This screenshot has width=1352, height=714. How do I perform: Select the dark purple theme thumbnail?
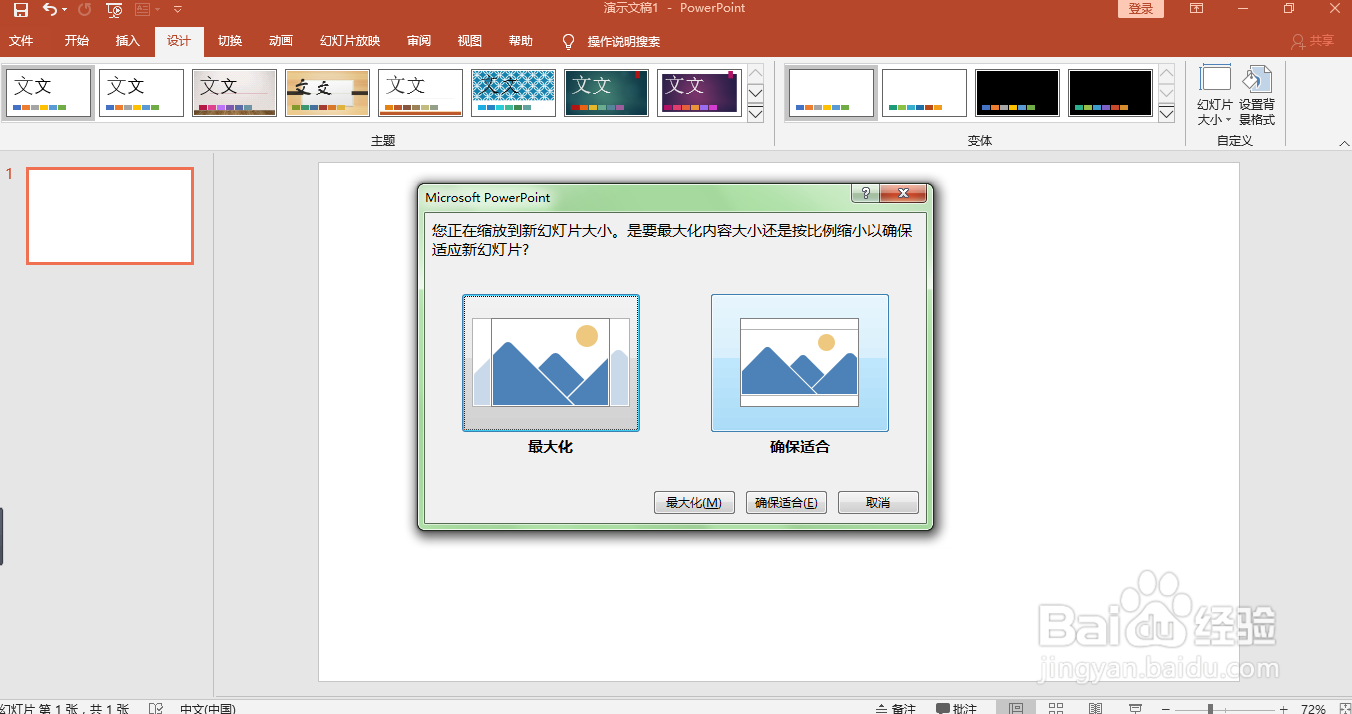(700, 93)
